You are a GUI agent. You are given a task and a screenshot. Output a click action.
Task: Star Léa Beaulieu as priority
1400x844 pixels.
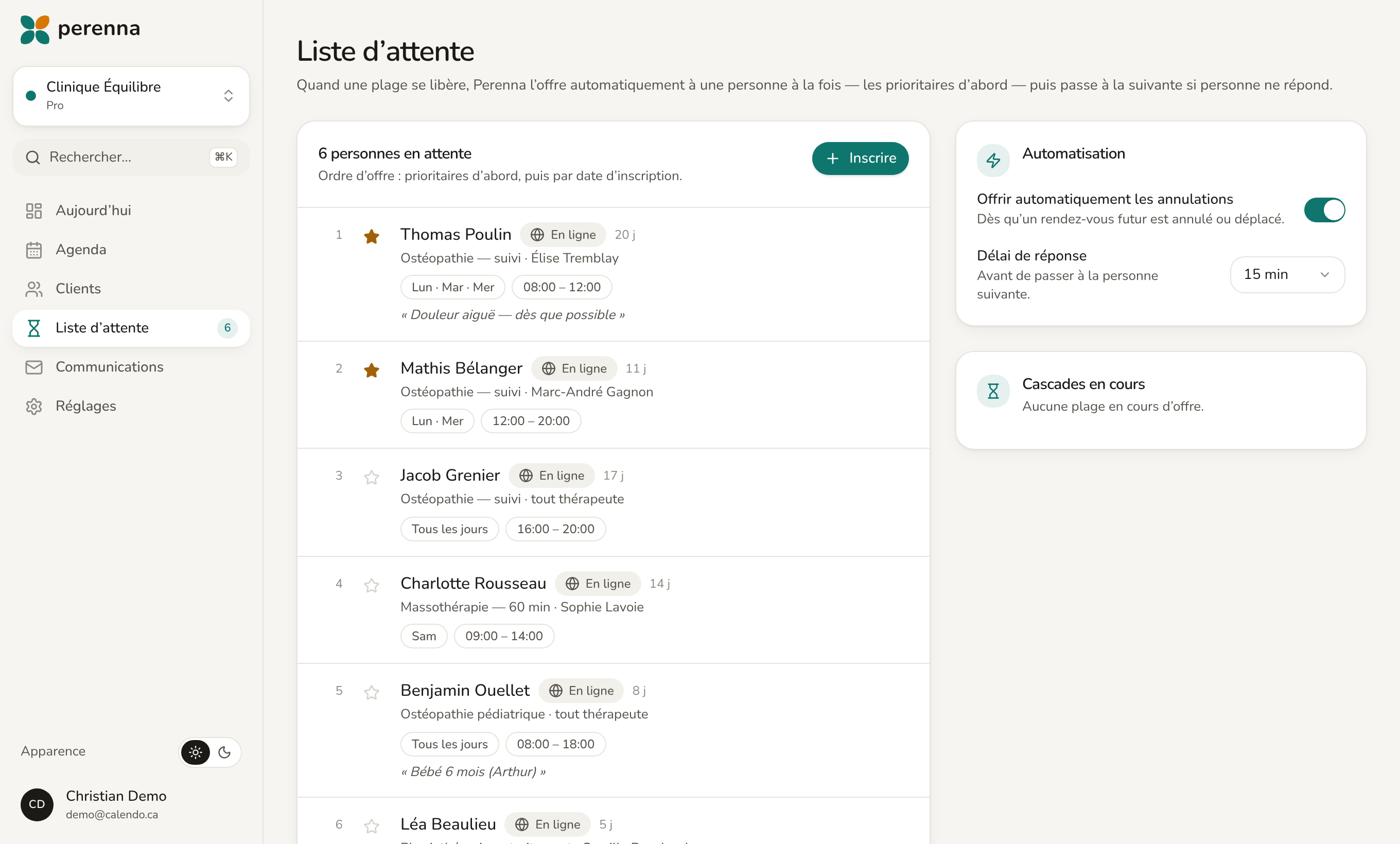[372, 826]
